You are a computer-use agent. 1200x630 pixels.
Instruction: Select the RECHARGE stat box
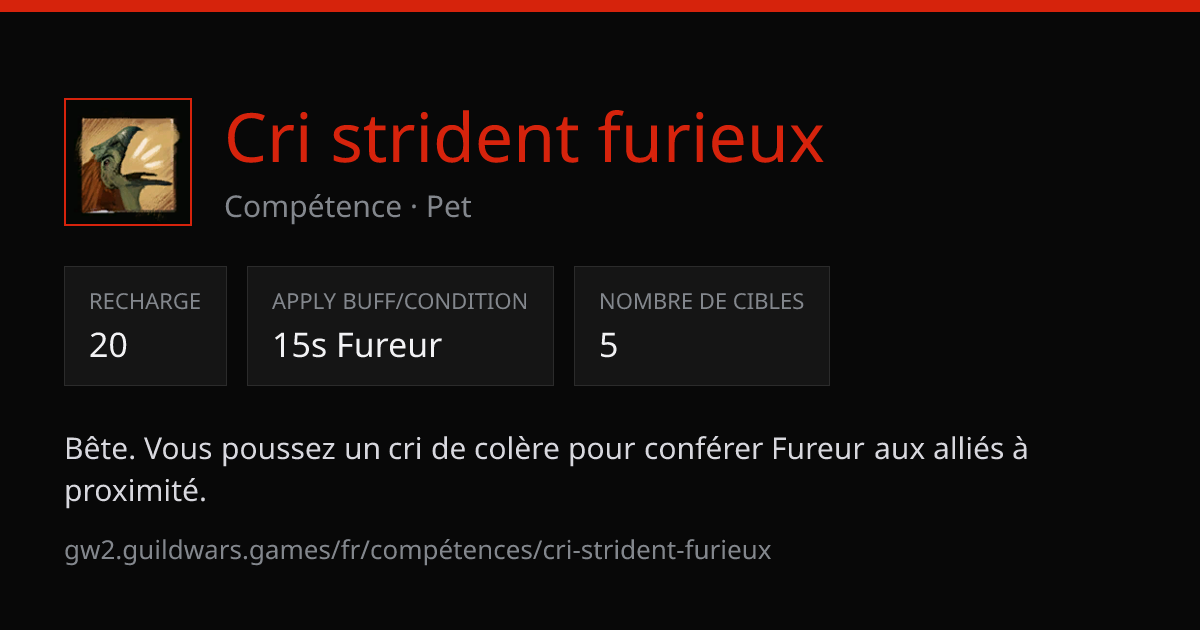click(x=146, y=326)
